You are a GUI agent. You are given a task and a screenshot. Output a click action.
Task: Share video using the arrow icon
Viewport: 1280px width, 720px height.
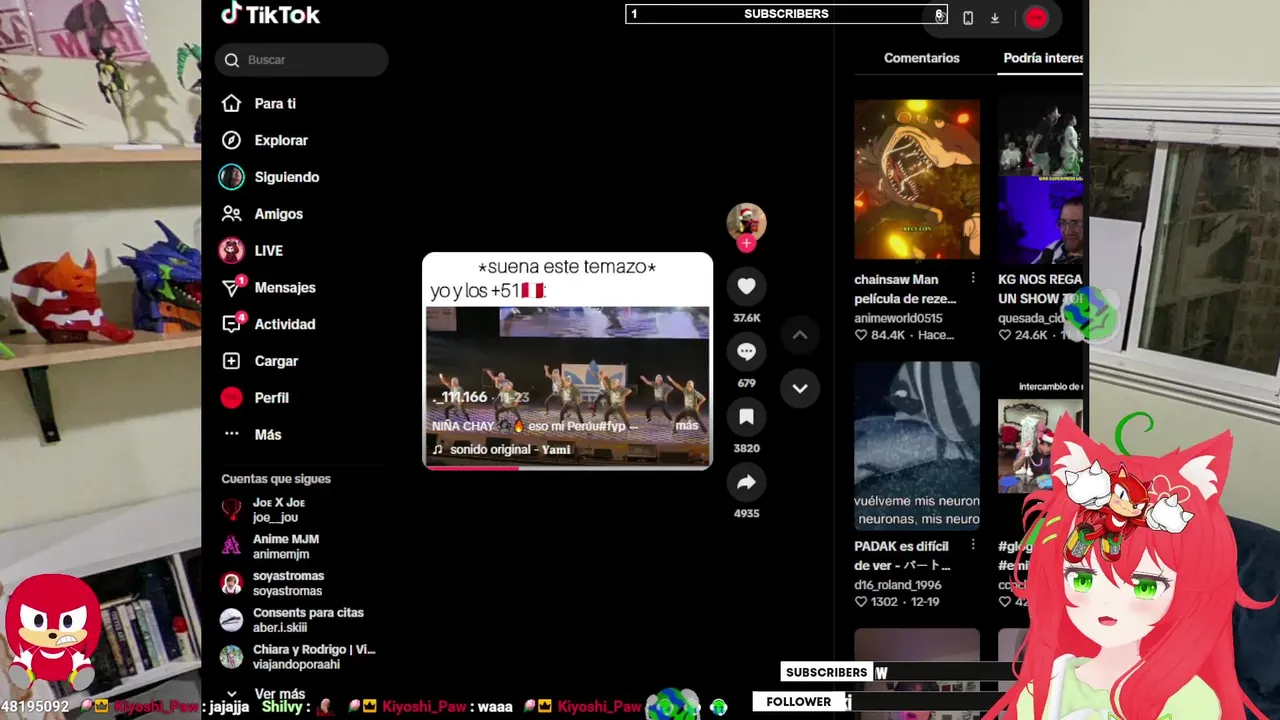pos(746,483)
